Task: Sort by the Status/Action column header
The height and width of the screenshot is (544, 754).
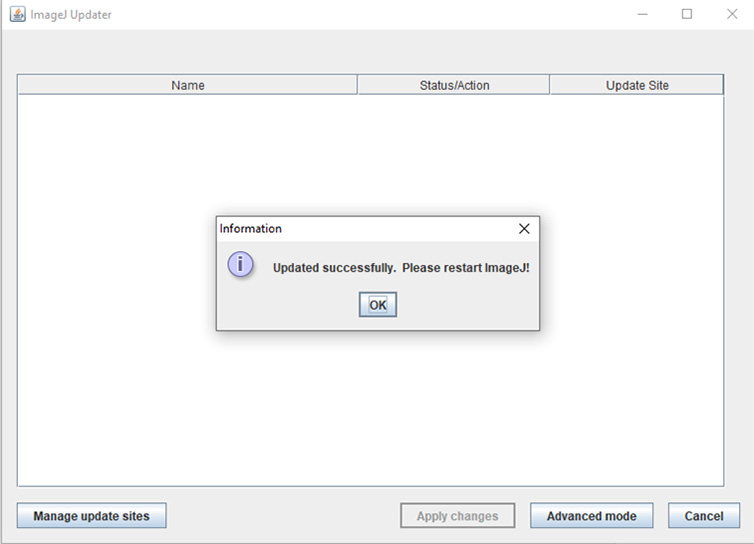Action: point(454,85)
